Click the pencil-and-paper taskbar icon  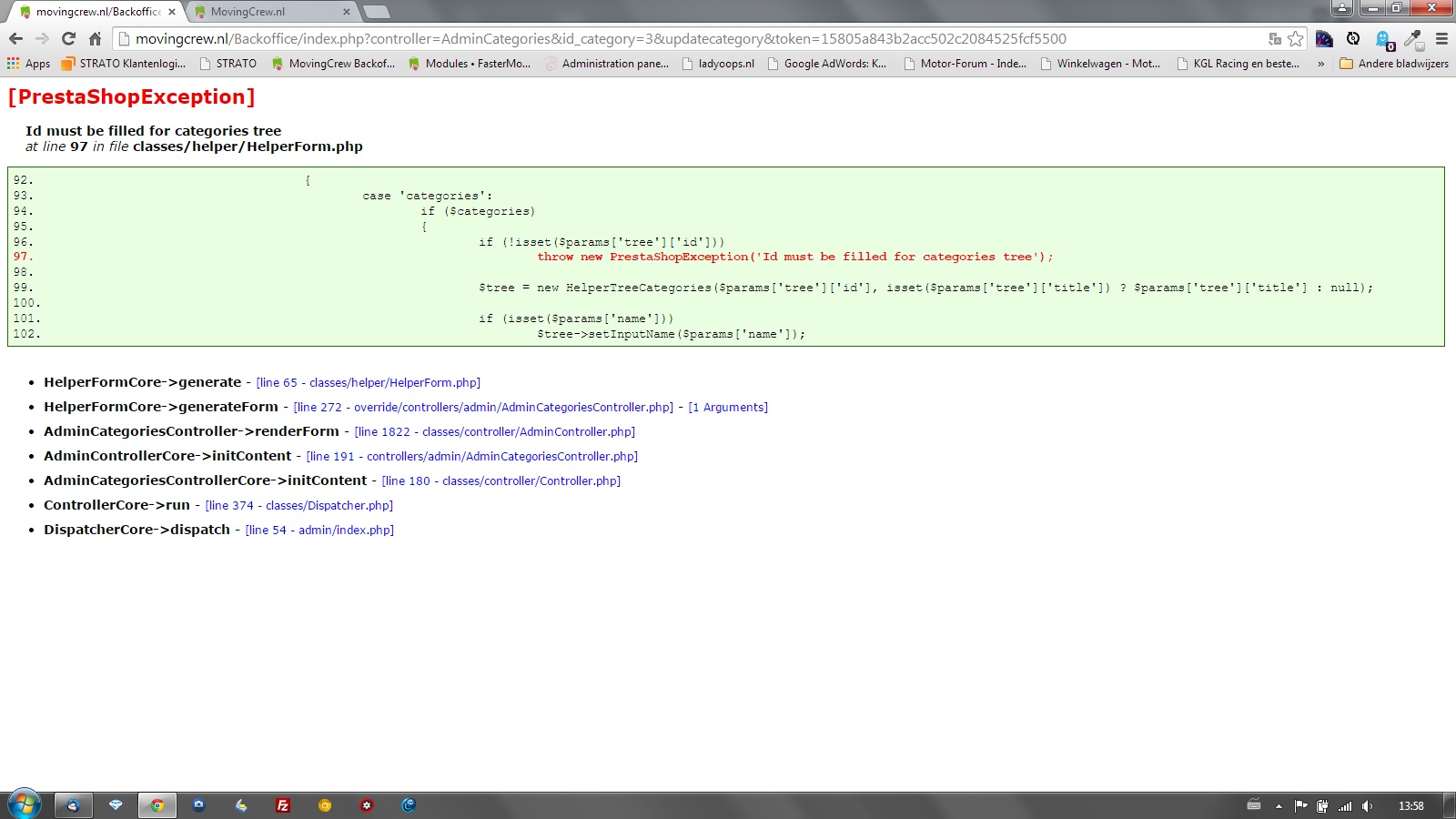[x=241, y=805]
